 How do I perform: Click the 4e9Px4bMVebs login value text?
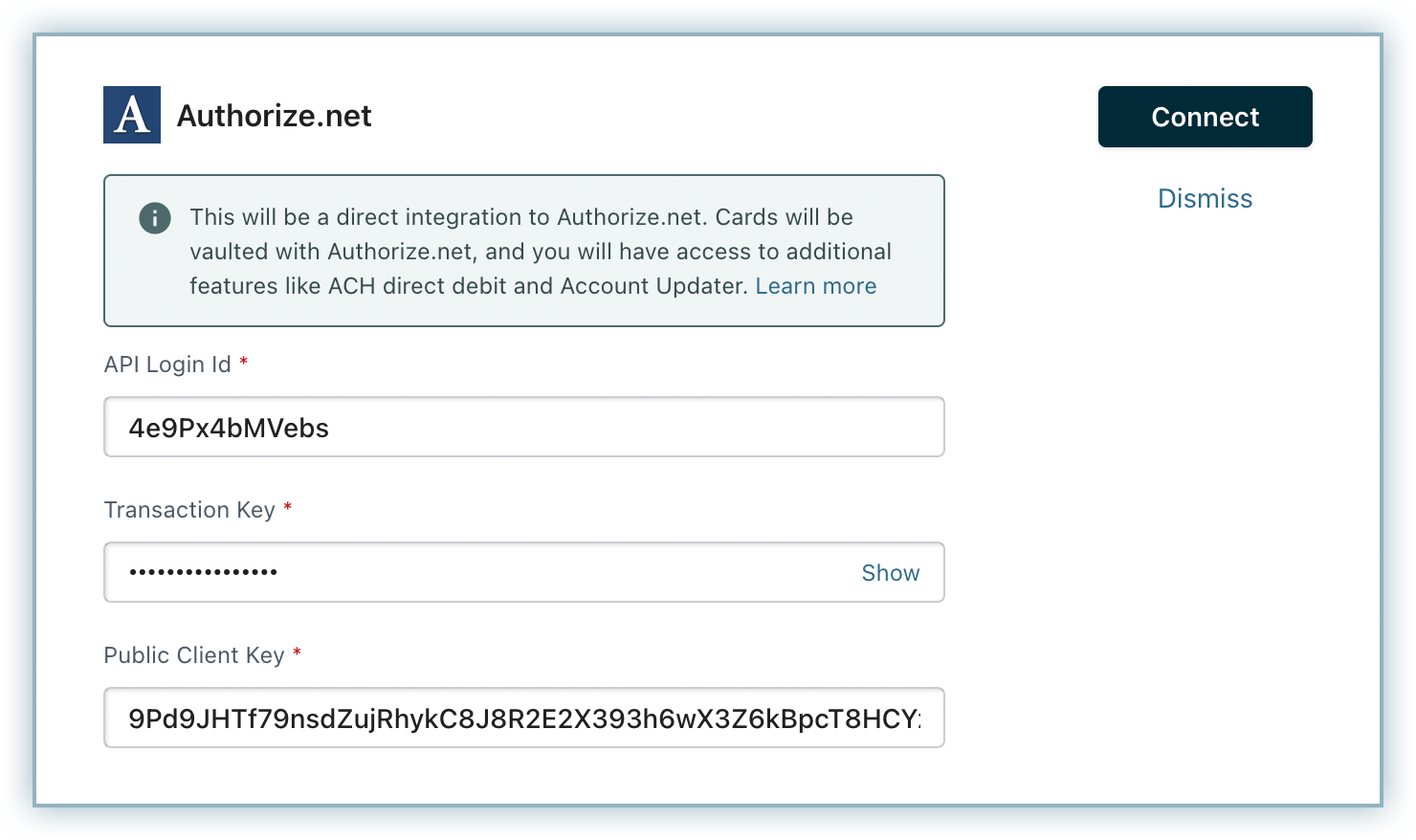point(229,428)
